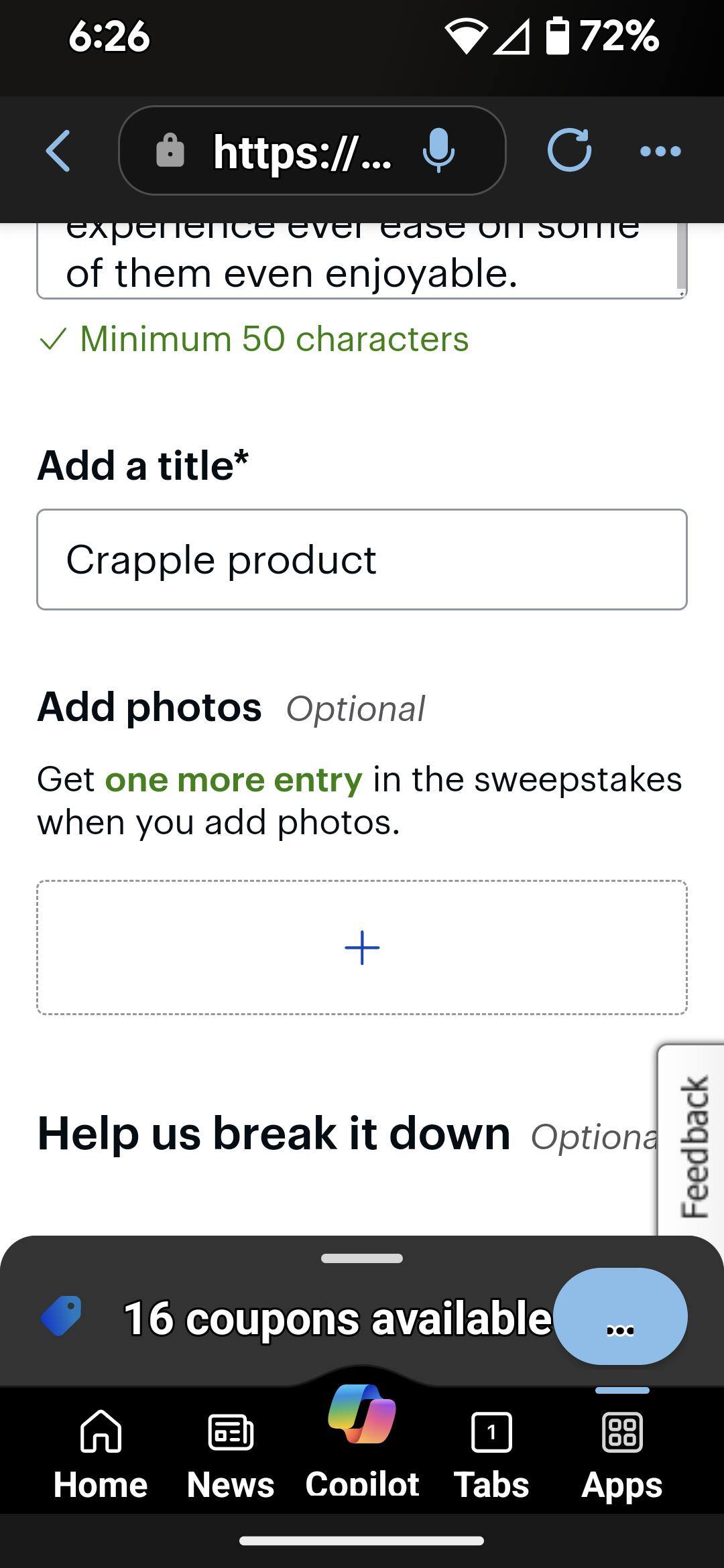Tap the padlock icon in the address bar
Viewport: 724px width, 1568px height.
coord(170,151)
